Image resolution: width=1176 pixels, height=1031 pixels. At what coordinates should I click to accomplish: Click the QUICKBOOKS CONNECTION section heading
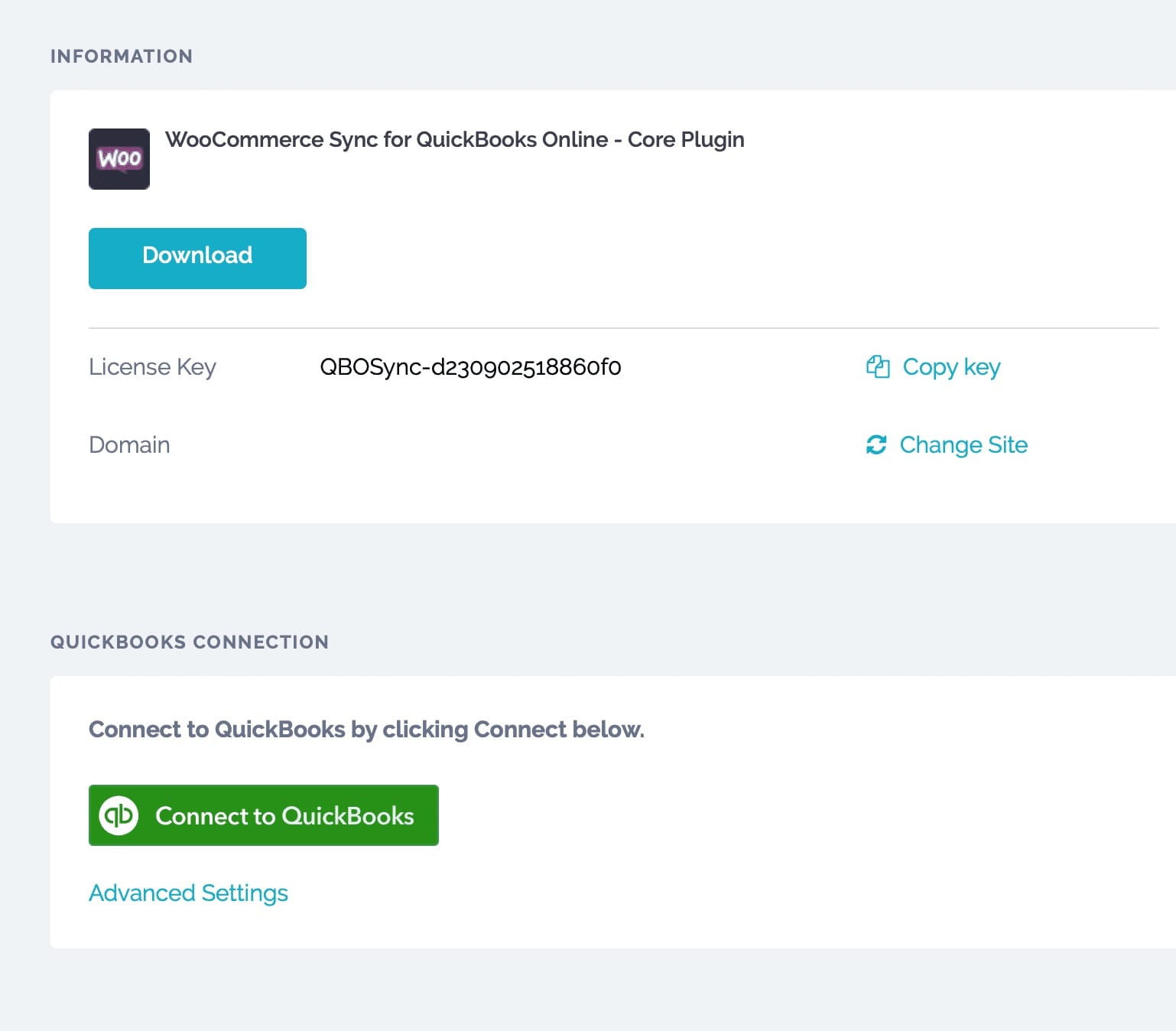(189, 642)
